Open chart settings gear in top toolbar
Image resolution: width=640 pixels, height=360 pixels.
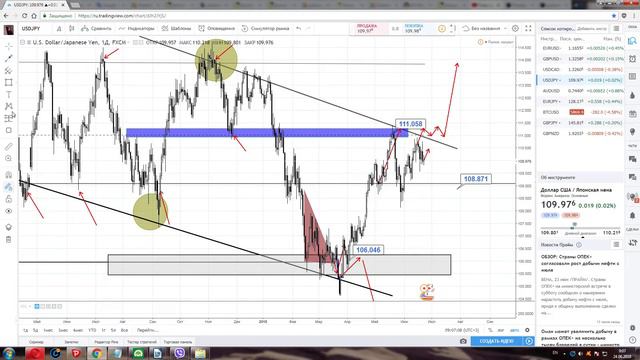pyautogui.click(x=516, y=29)
